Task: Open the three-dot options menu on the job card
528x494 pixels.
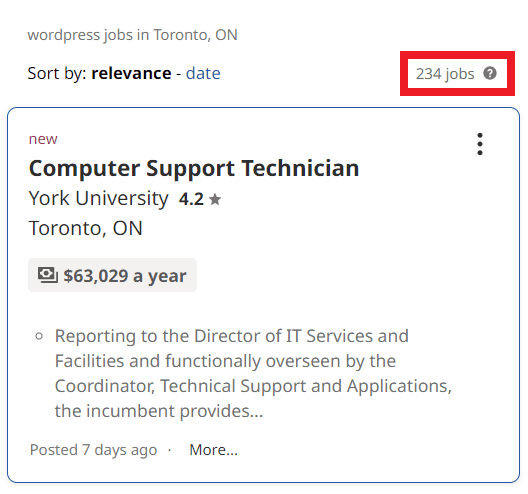Action: point(480,144)
